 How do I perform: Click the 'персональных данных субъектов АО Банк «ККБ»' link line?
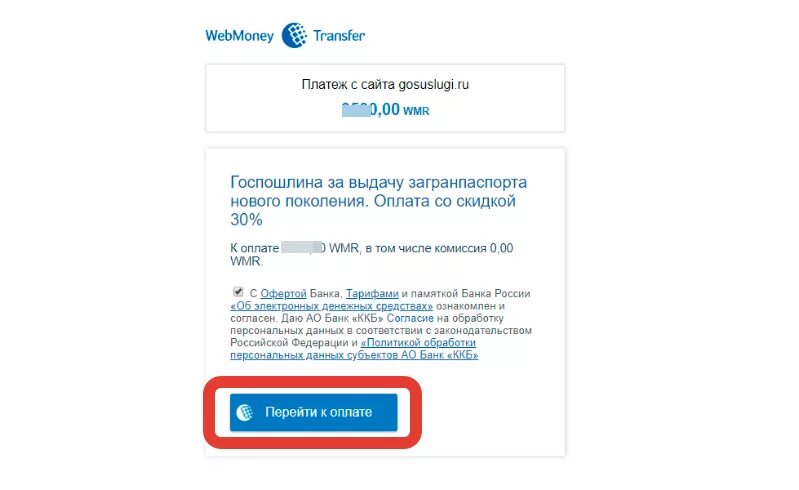[354, 355]
